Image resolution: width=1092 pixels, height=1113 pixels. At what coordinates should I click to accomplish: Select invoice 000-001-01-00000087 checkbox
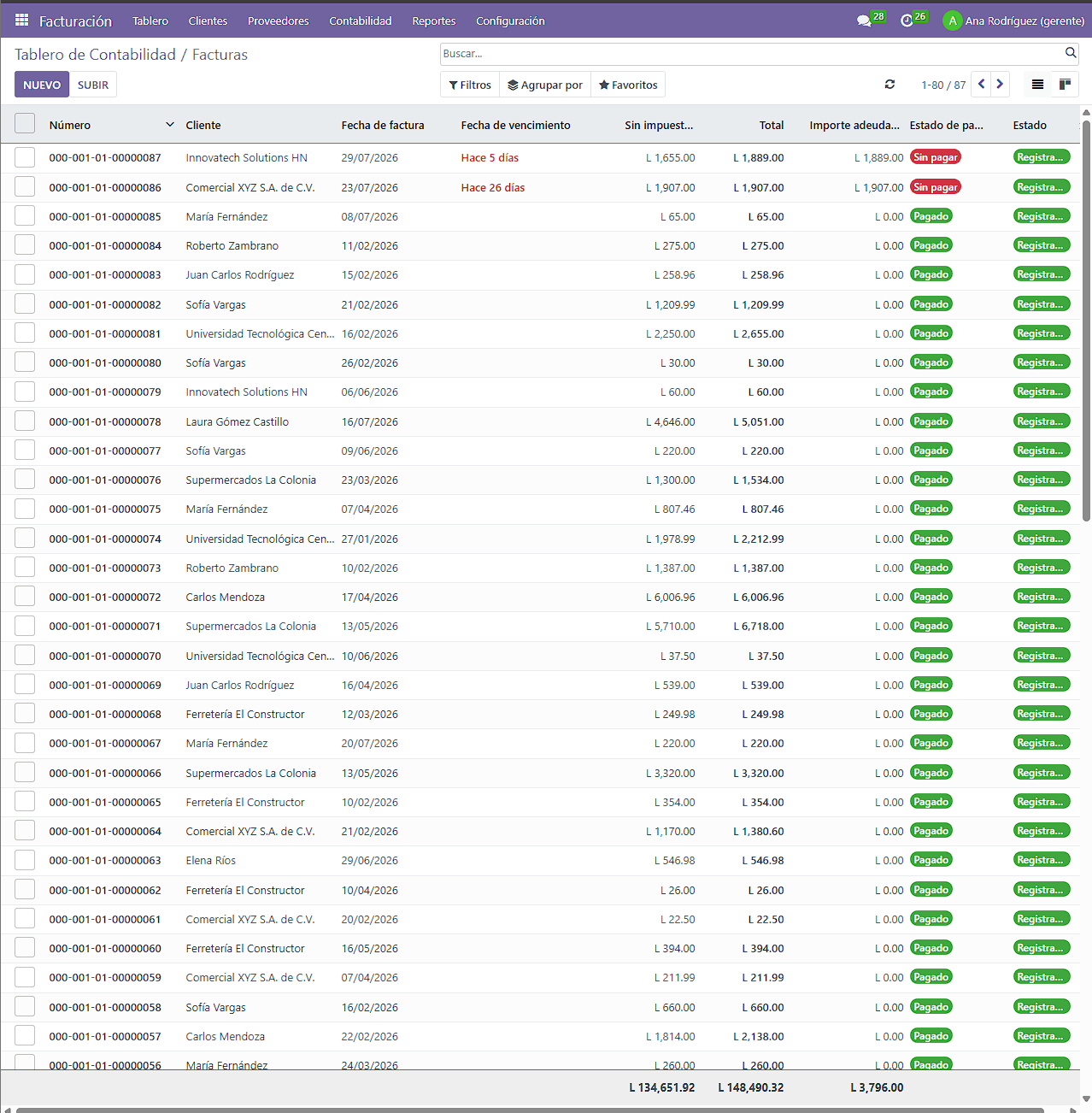25,157
